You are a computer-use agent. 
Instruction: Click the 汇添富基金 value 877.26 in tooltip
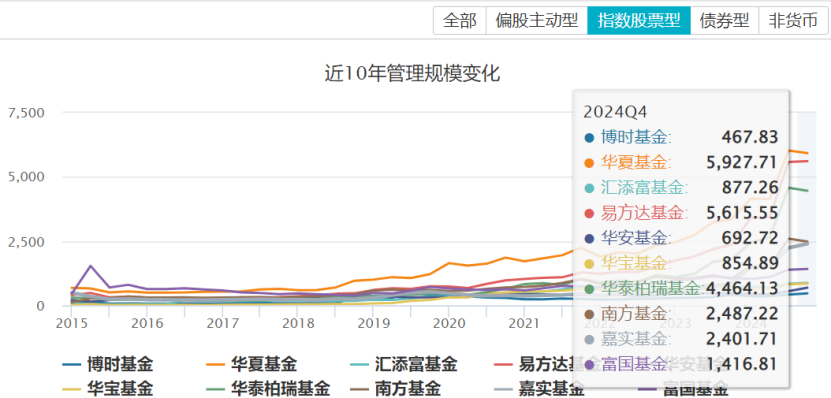(x=749, y=188)
